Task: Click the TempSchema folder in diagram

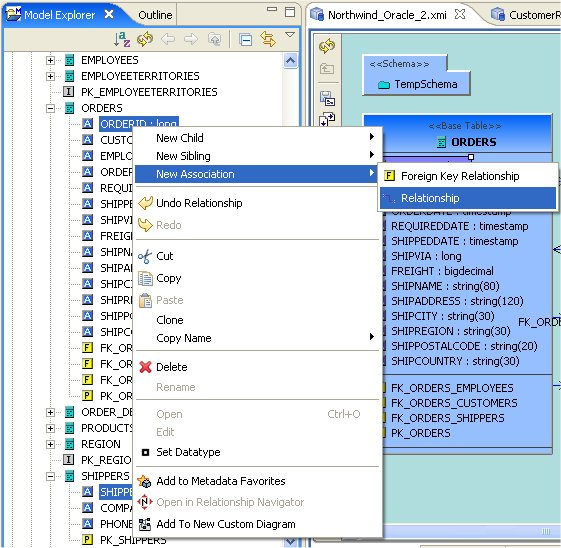Action: [x=418, y=84]
